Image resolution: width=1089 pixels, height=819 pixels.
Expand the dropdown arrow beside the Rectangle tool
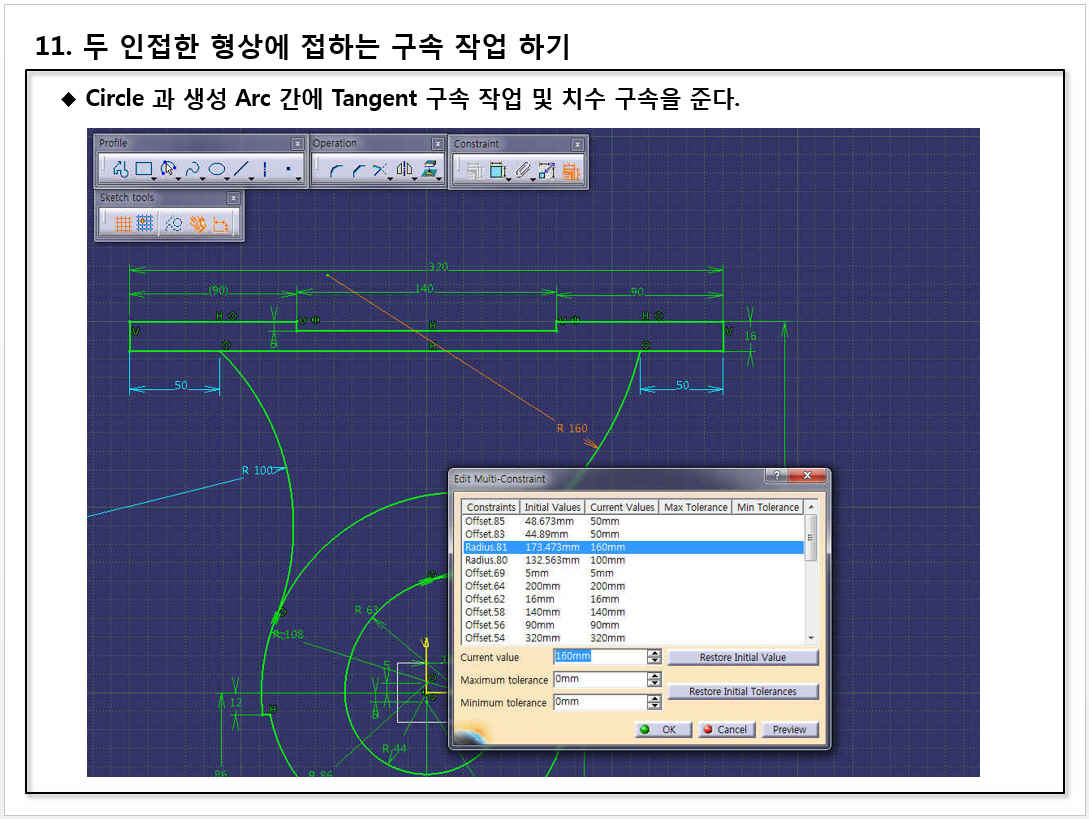(156, 178)
